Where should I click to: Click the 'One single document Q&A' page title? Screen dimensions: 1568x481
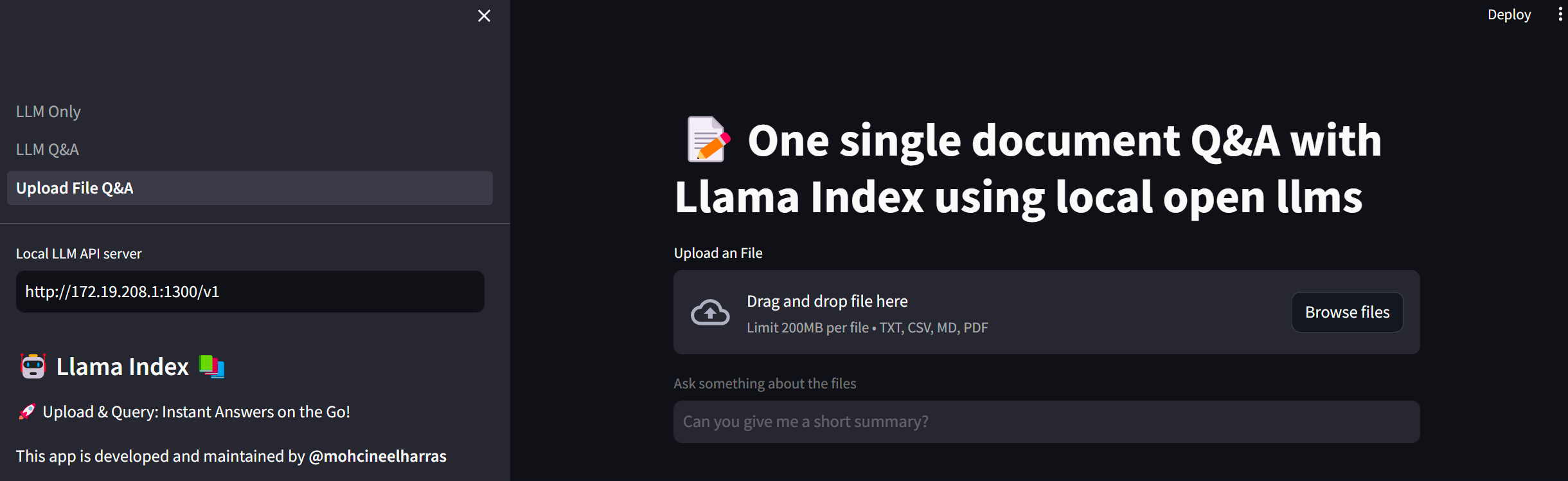(x=1028, y=168)
